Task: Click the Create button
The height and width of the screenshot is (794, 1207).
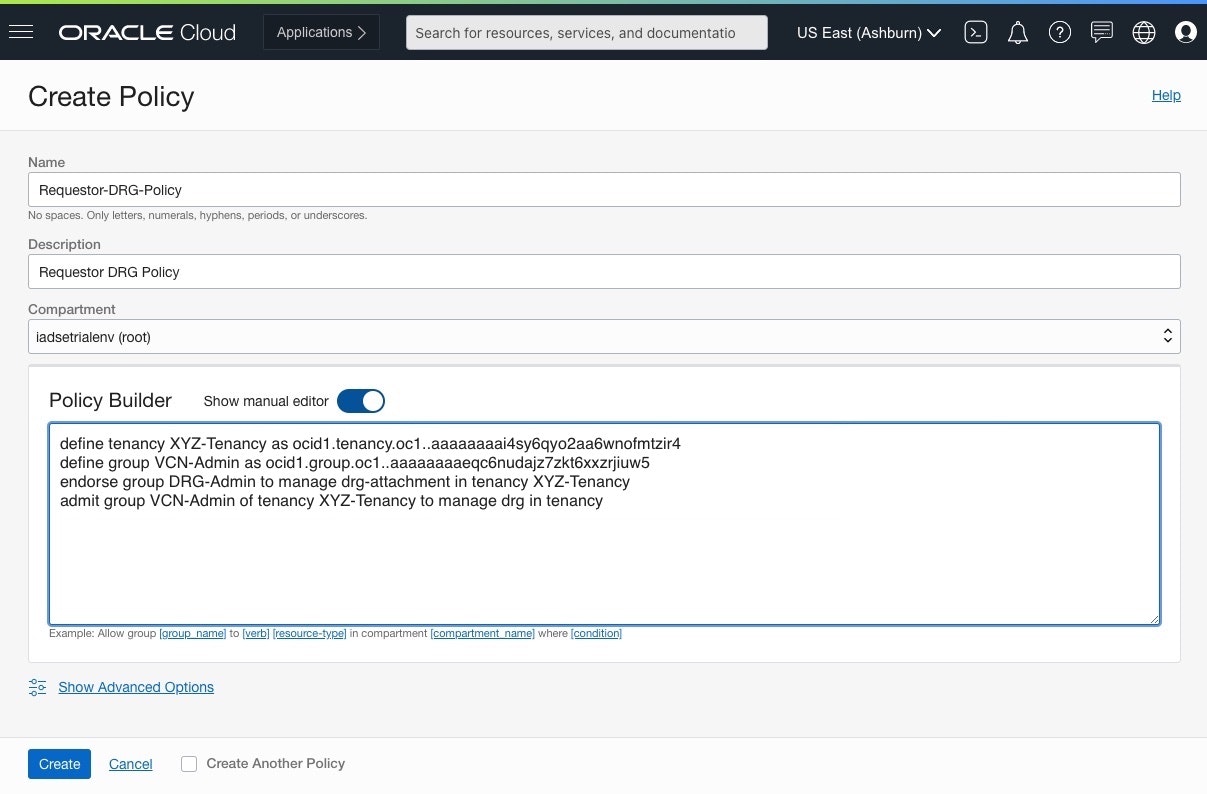Action: pos(59,764)
